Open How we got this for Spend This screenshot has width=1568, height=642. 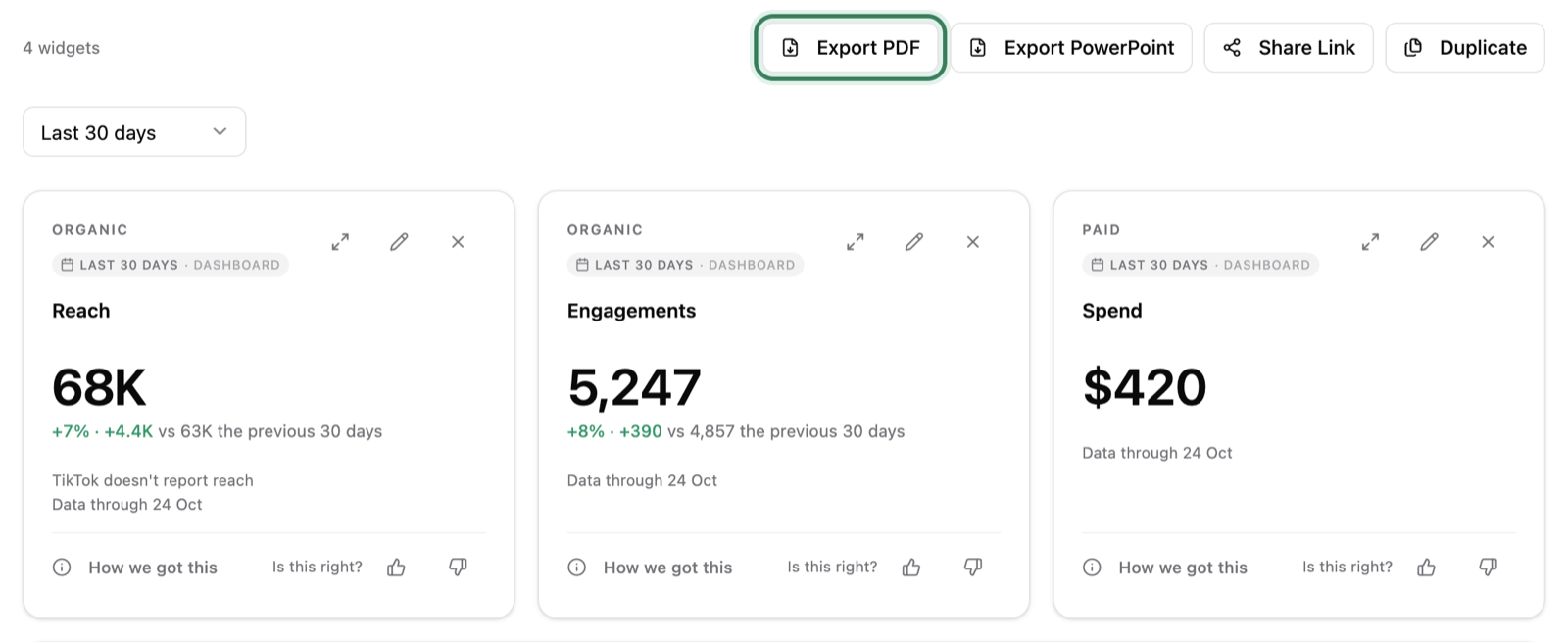pyautogui.click(x=1165, y=568)
